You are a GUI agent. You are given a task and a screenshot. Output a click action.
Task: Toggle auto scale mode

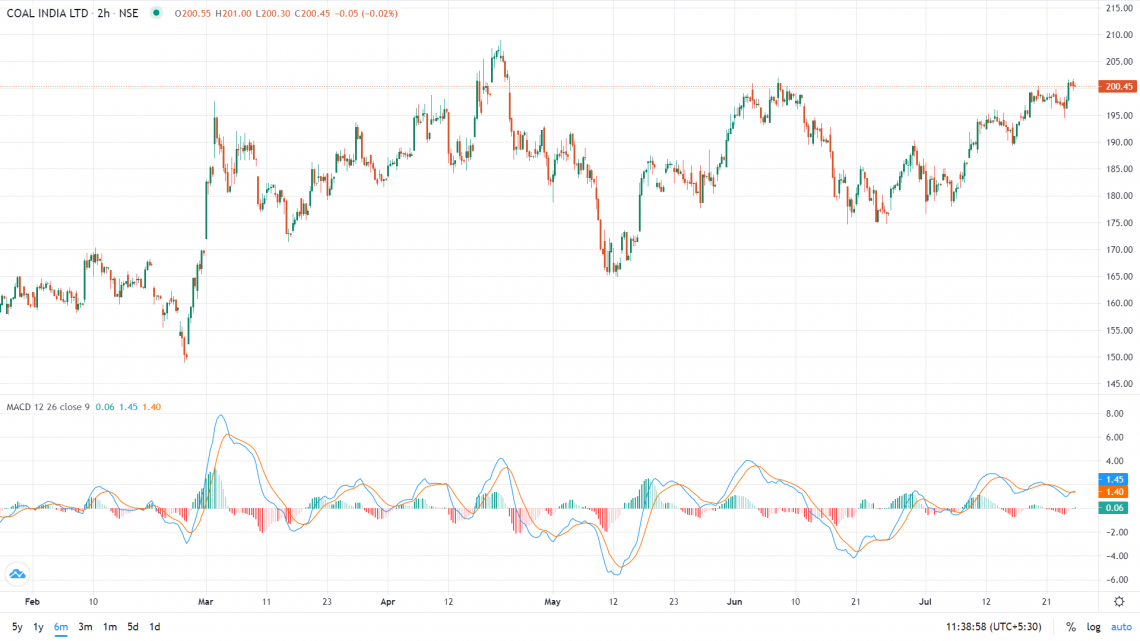1121,626
